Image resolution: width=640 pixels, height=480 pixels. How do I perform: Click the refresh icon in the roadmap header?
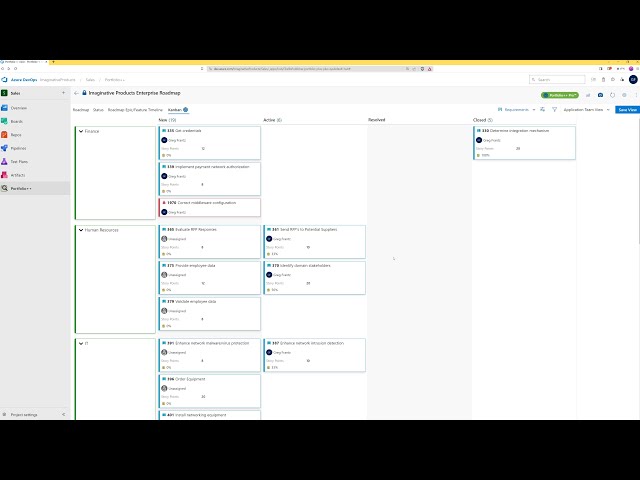(612, 95)
